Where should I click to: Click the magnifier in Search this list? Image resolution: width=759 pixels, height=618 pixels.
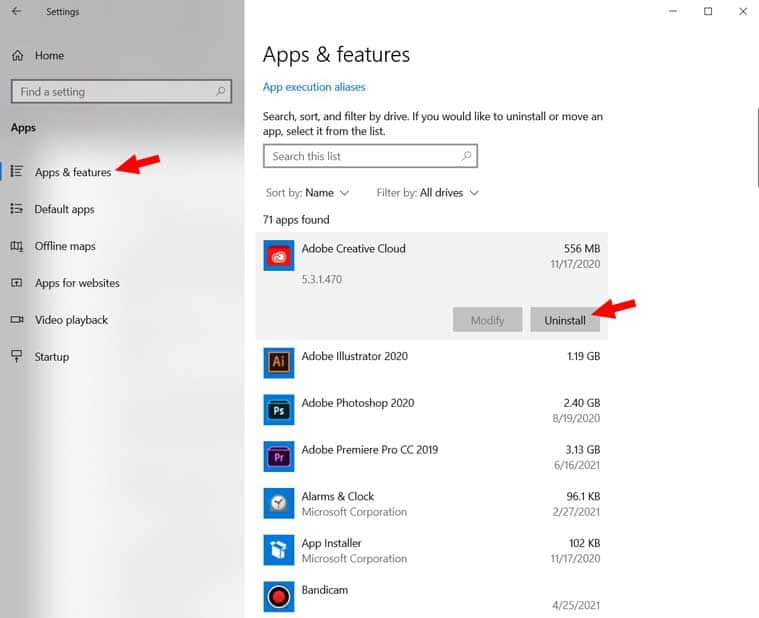466,156
